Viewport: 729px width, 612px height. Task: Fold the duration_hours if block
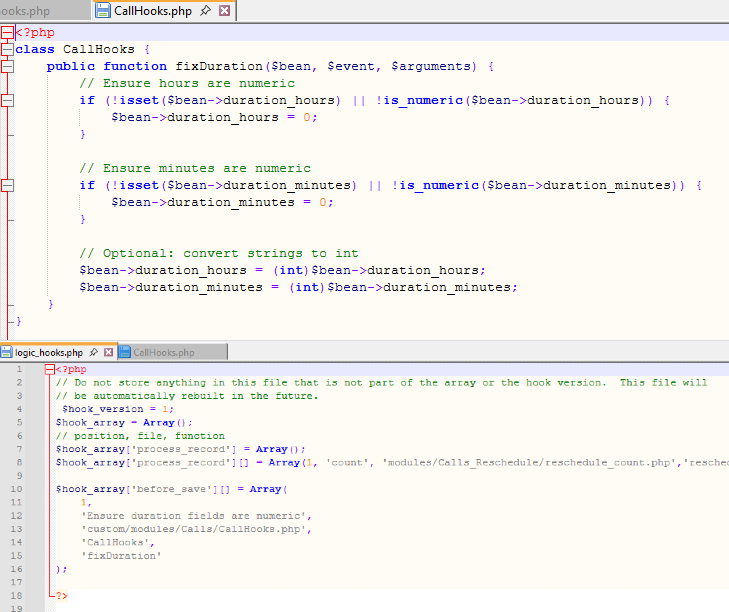point(7,100)
